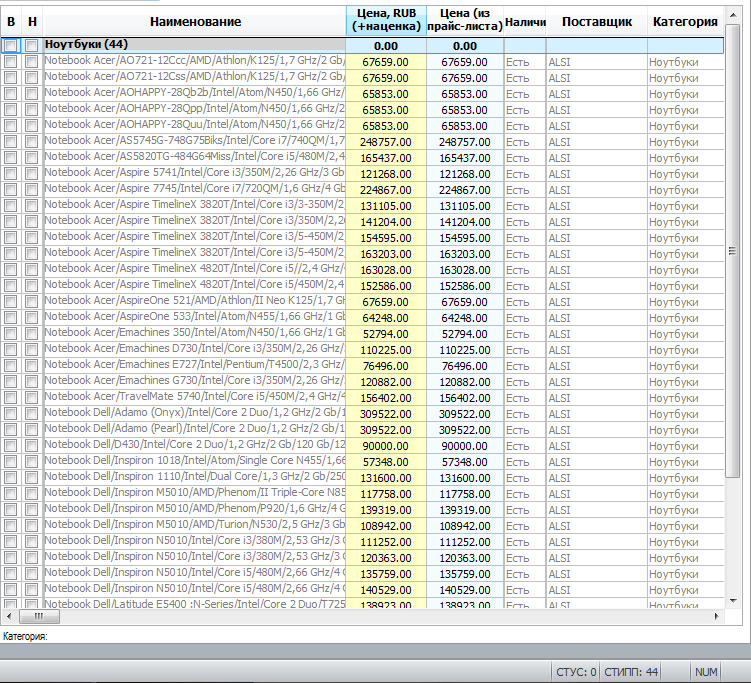751x683 pixels.
Task: Select Notebook Acer/AS5820TG-484G64Miss row name
Action: point(194,157)
